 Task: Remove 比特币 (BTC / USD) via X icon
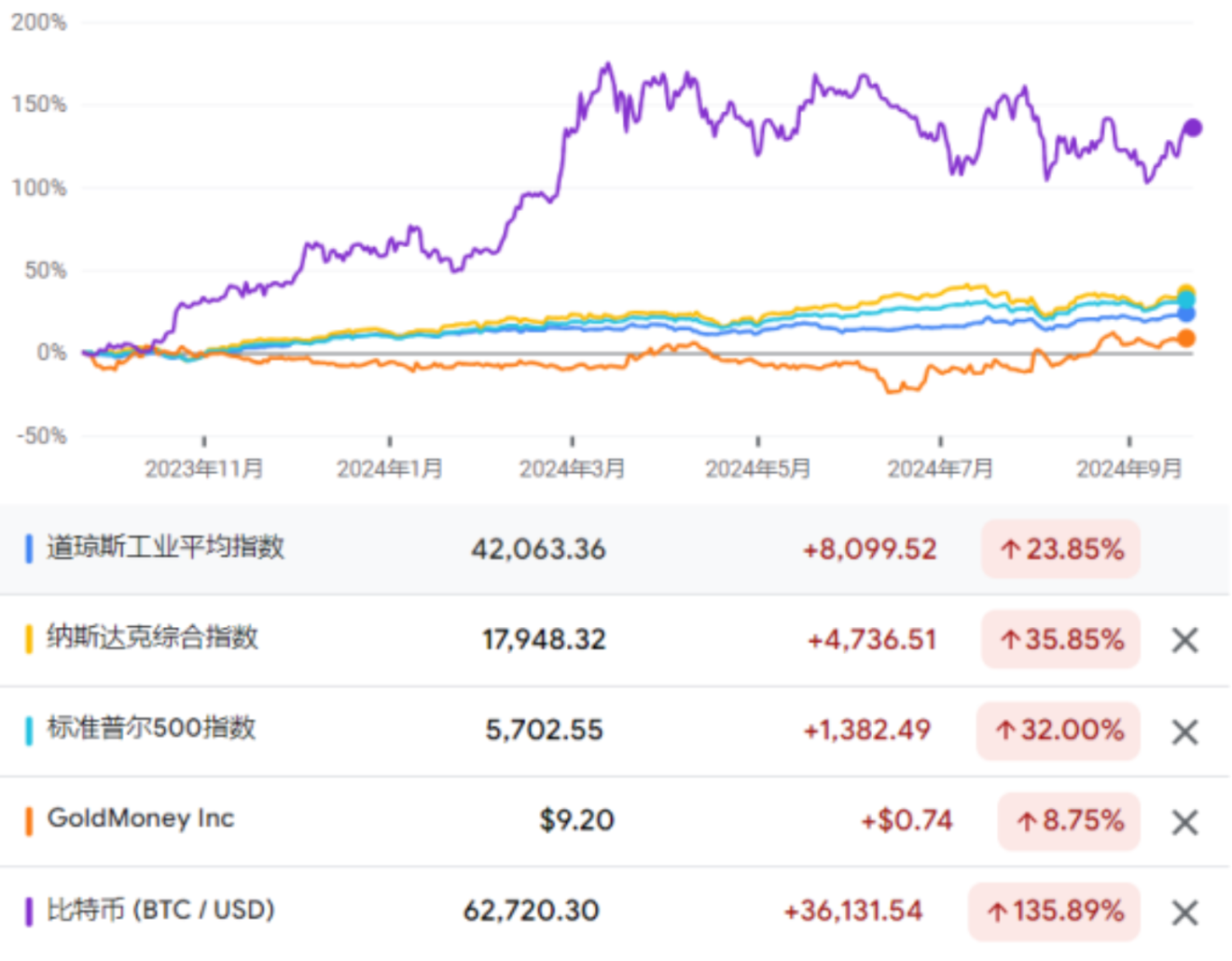point(1184,912)
